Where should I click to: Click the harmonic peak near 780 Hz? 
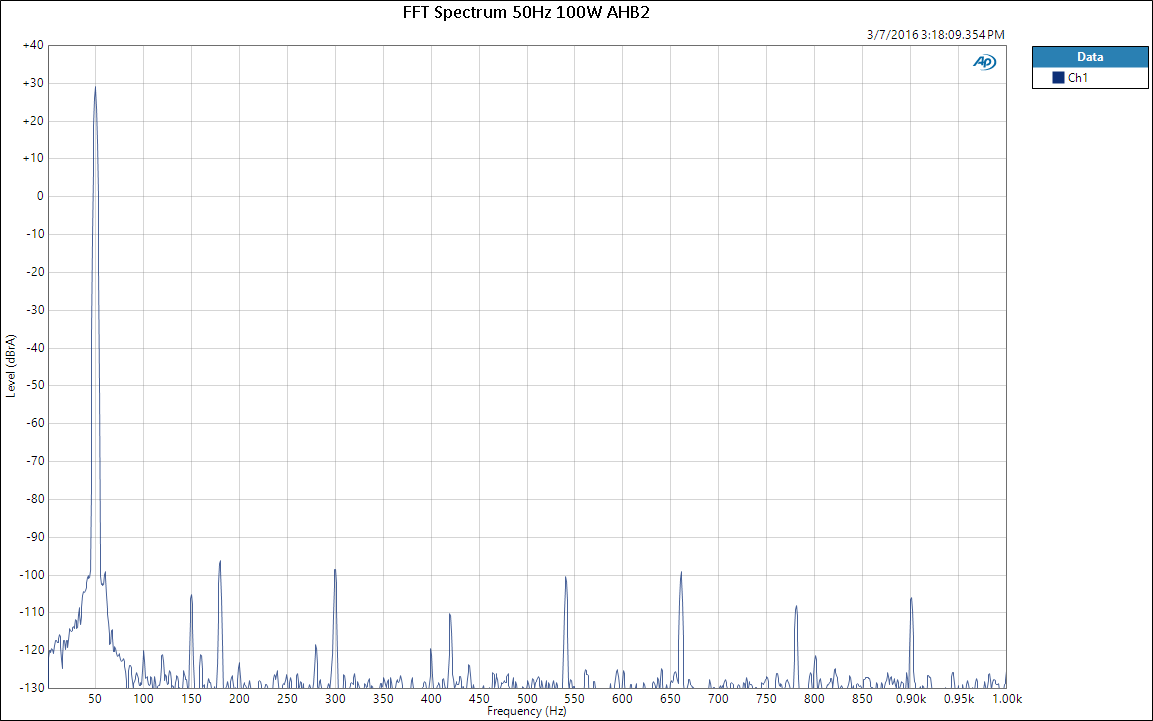pyautogui.click(x=796, y=607)
